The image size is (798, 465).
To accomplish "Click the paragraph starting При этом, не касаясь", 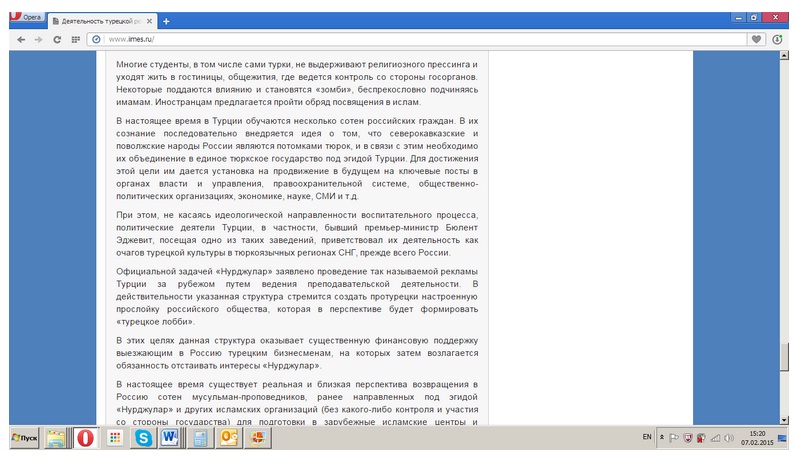I will pos(297,234).
